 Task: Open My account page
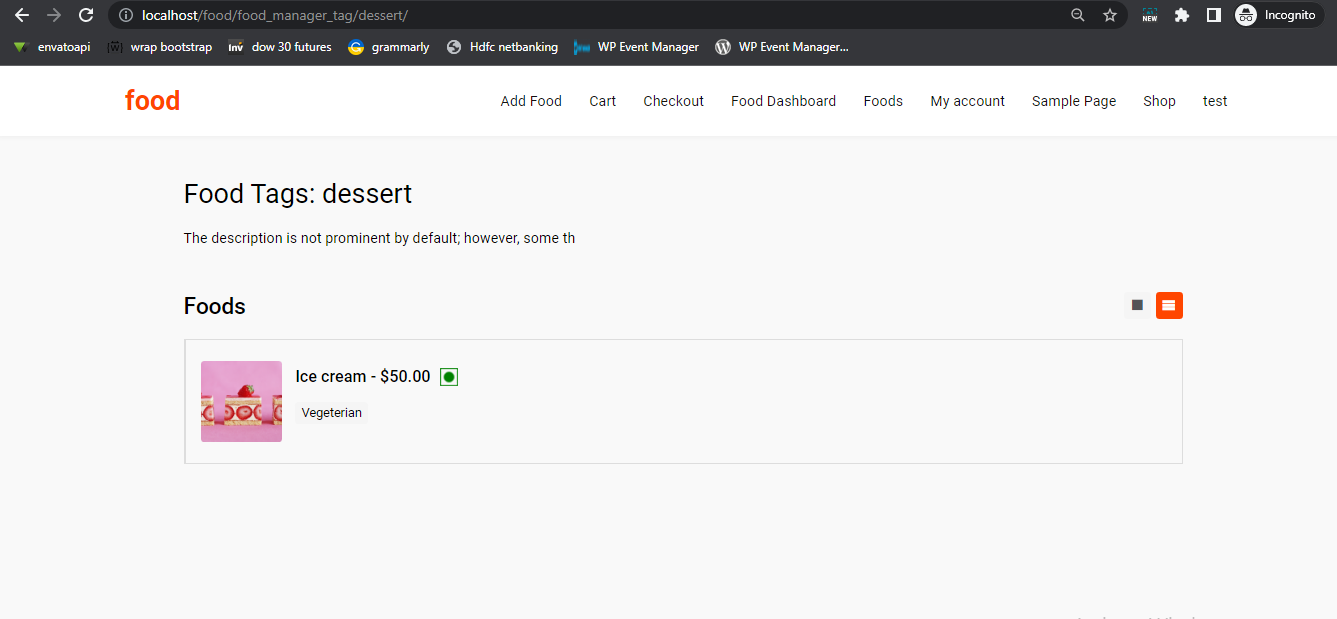[967, 101]
